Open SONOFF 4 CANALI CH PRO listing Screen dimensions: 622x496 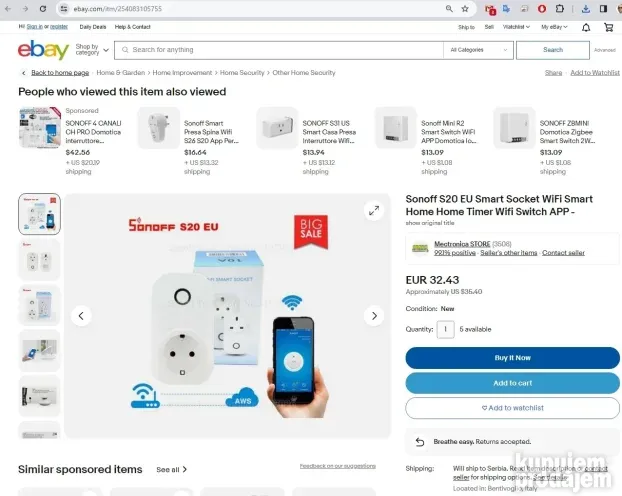[94, 132]
